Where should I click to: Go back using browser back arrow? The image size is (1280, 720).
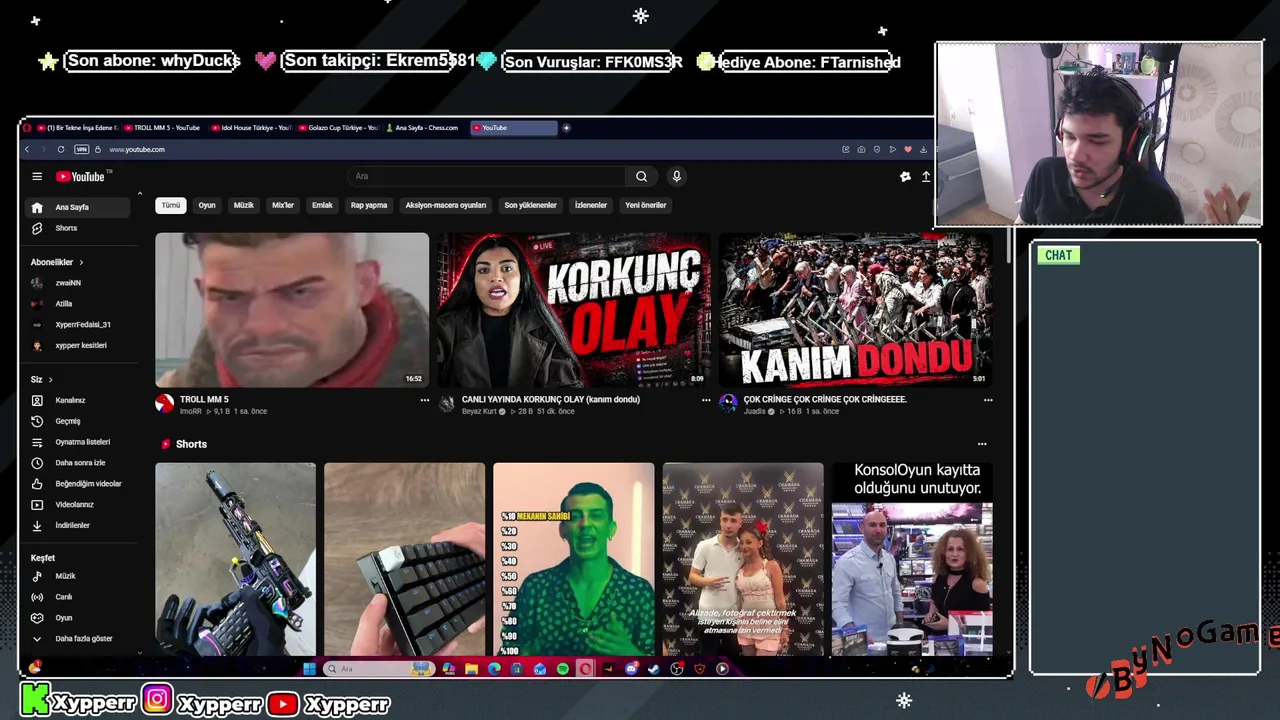[27, 149]
